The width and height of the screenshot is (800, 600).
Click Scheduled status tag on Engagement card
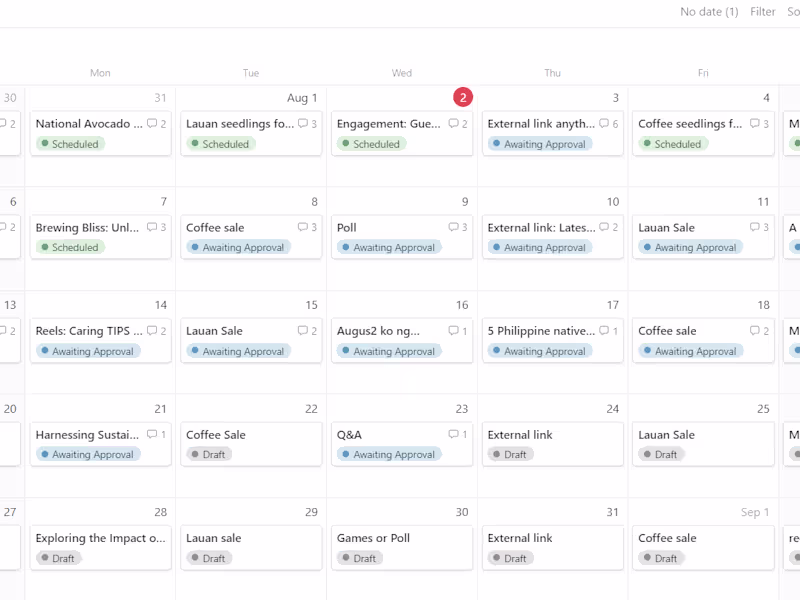[x=370, y=144]
